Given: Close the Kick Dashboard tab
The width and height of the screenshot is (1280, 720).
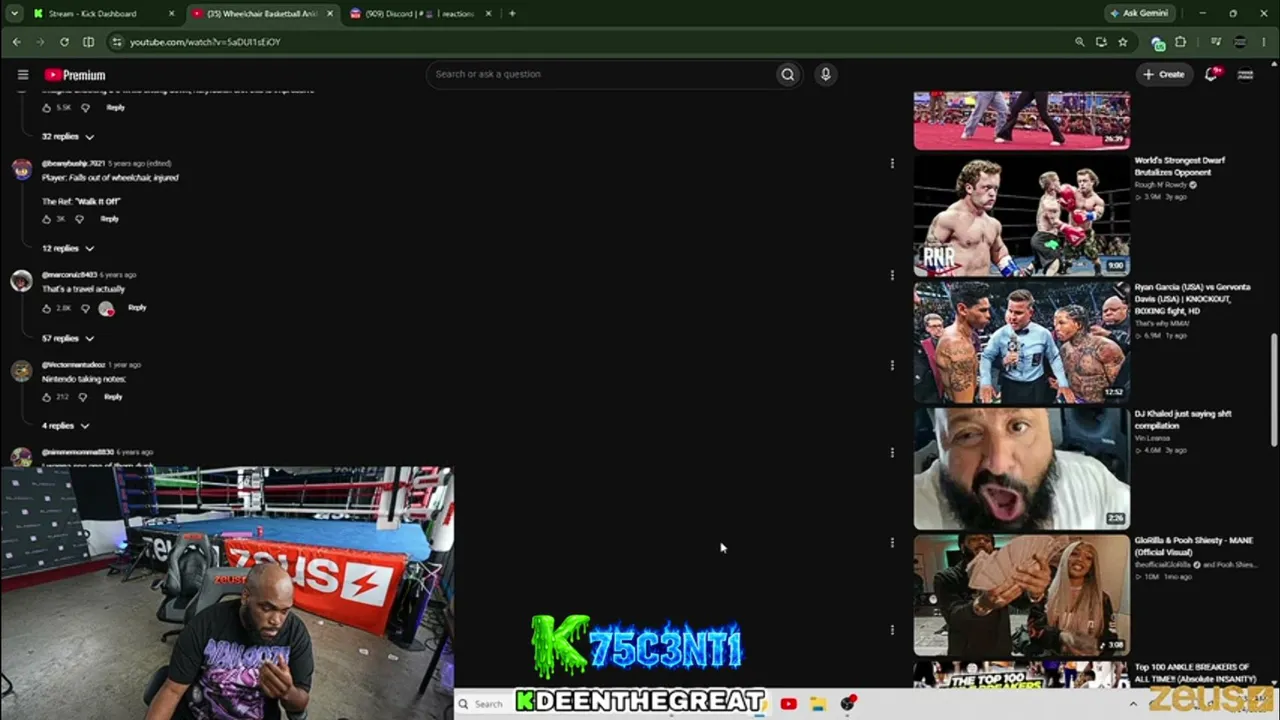Looking at the screenshot, I should tap(172, 14).
